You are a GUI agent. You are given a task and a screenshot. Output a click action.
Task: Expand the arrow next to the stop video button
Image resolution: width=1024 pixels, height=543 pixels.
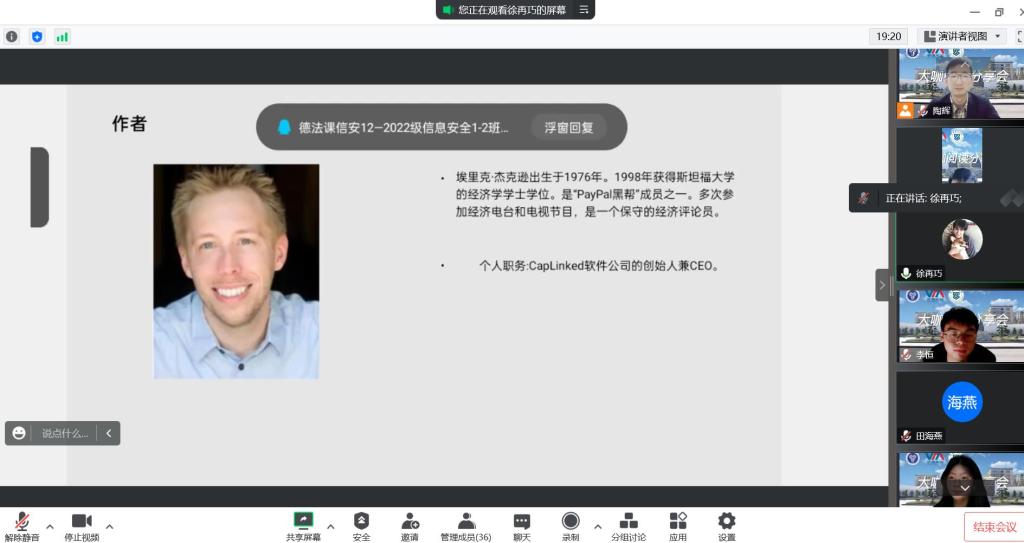[110, 527]
